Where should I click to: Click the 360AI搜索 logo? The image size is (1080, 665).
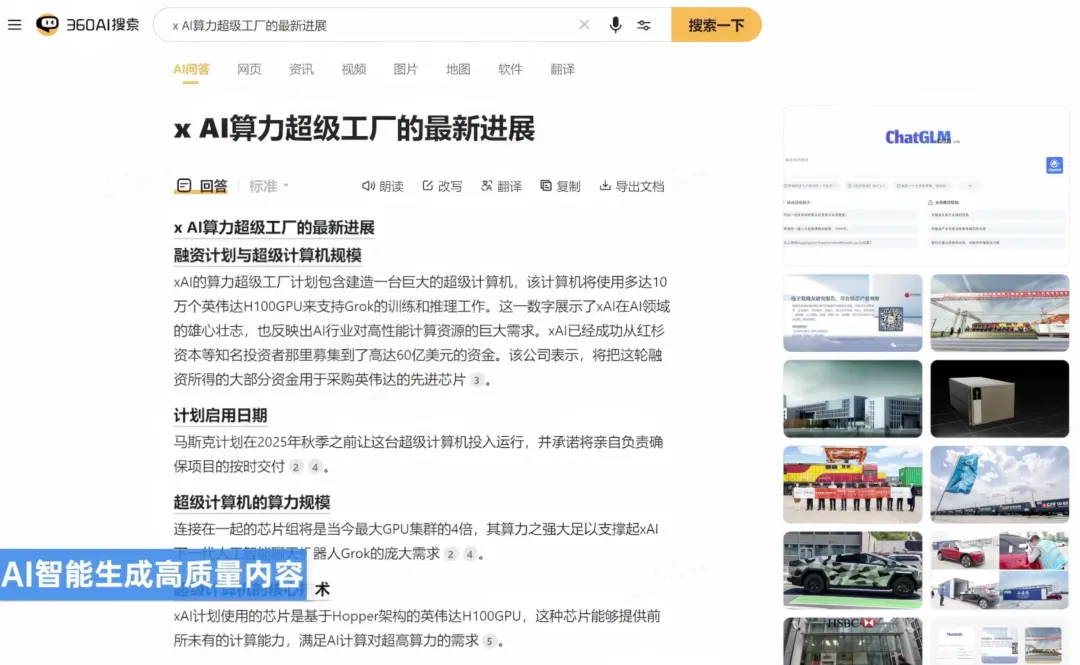tap(88, 25)
